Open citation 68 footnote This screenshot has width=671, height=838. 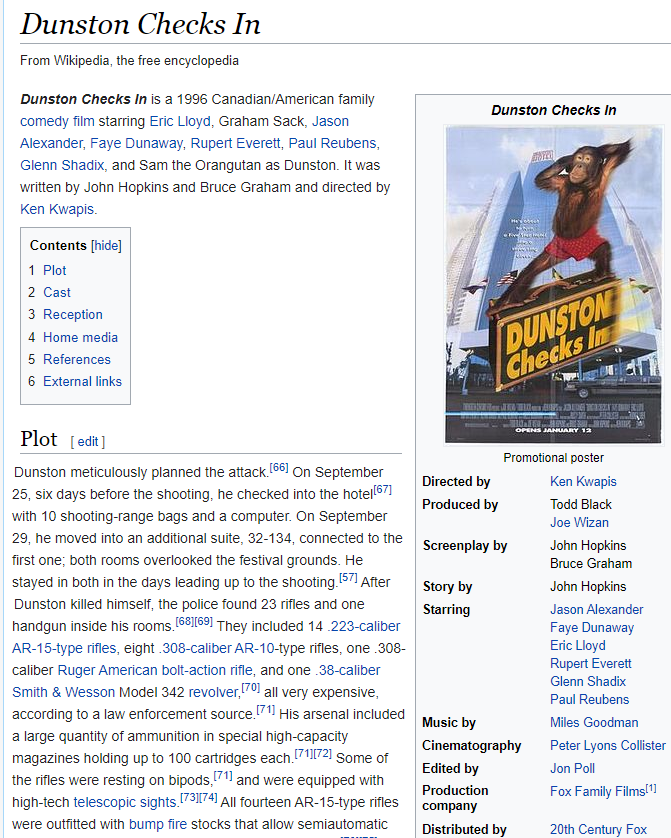click(x=185, y=622)
